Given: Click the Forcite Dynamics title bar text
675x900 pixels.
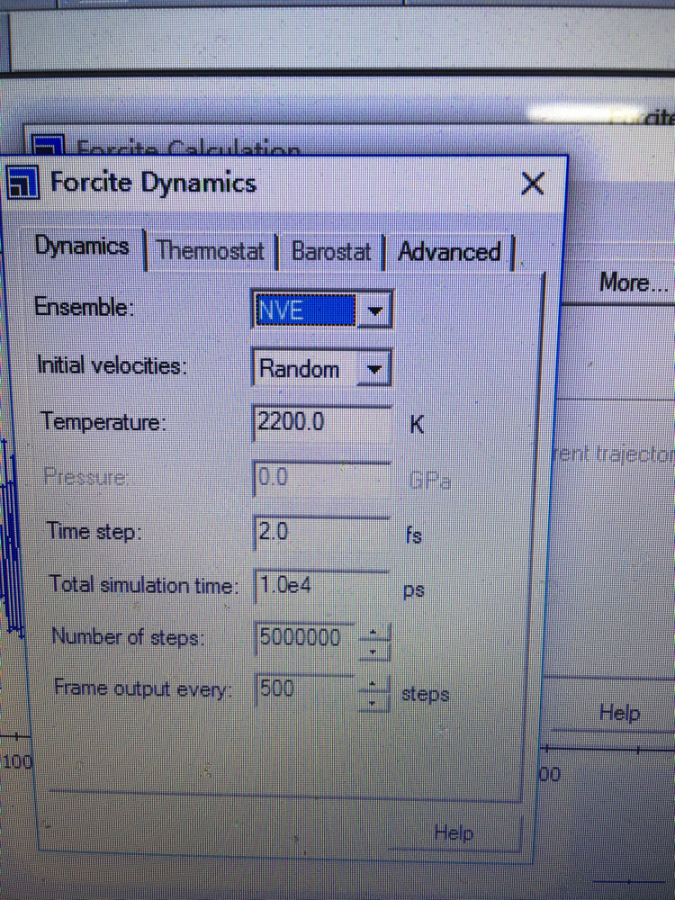Looking at the screenshot, I should [153, 183].
